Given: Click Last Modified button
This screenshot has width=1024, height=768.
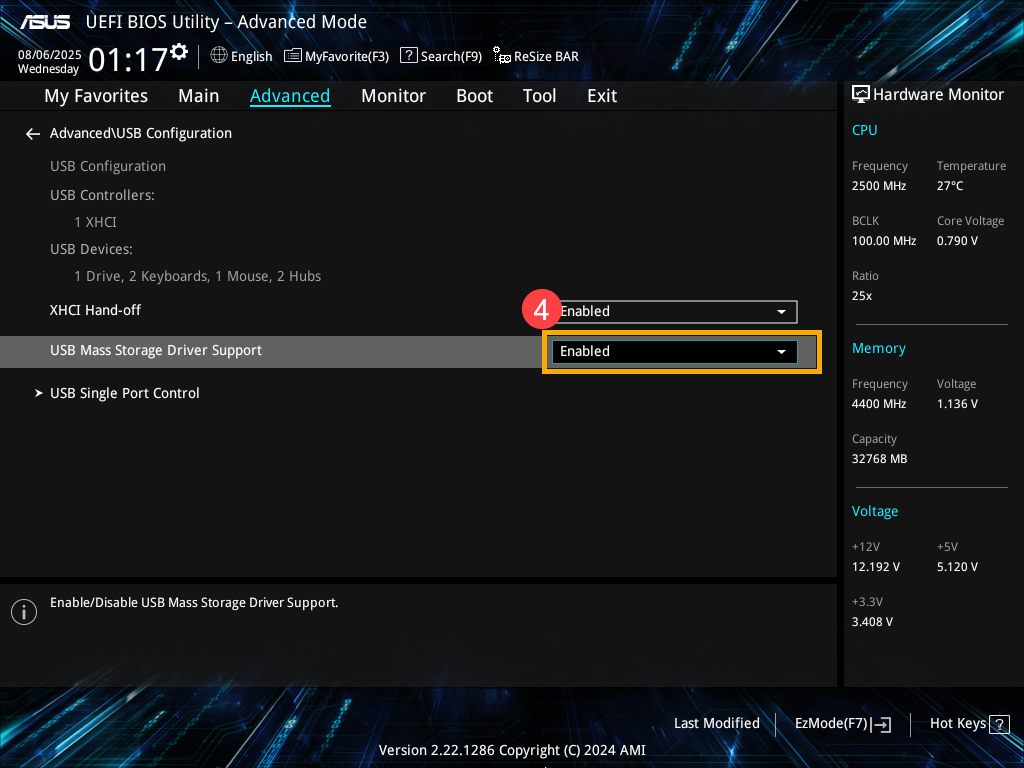Looking at the screenshot, I should [716, 724].
